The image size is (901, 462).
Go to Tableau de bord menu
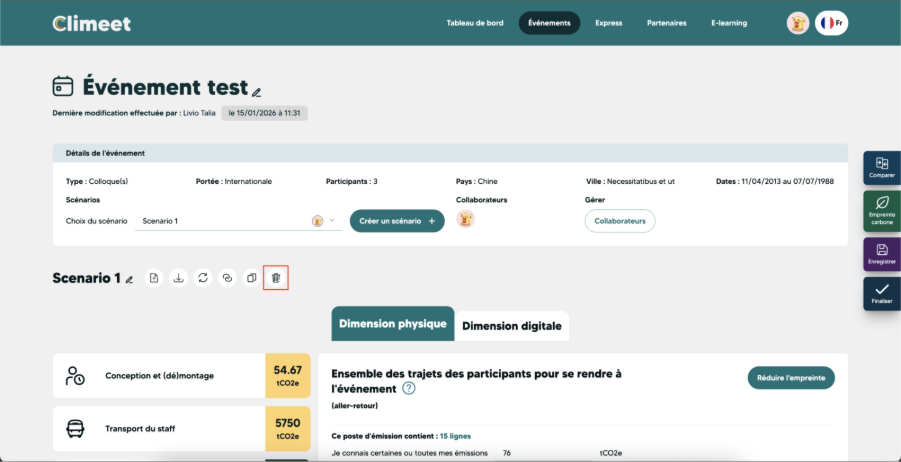(x=475, y=23)
